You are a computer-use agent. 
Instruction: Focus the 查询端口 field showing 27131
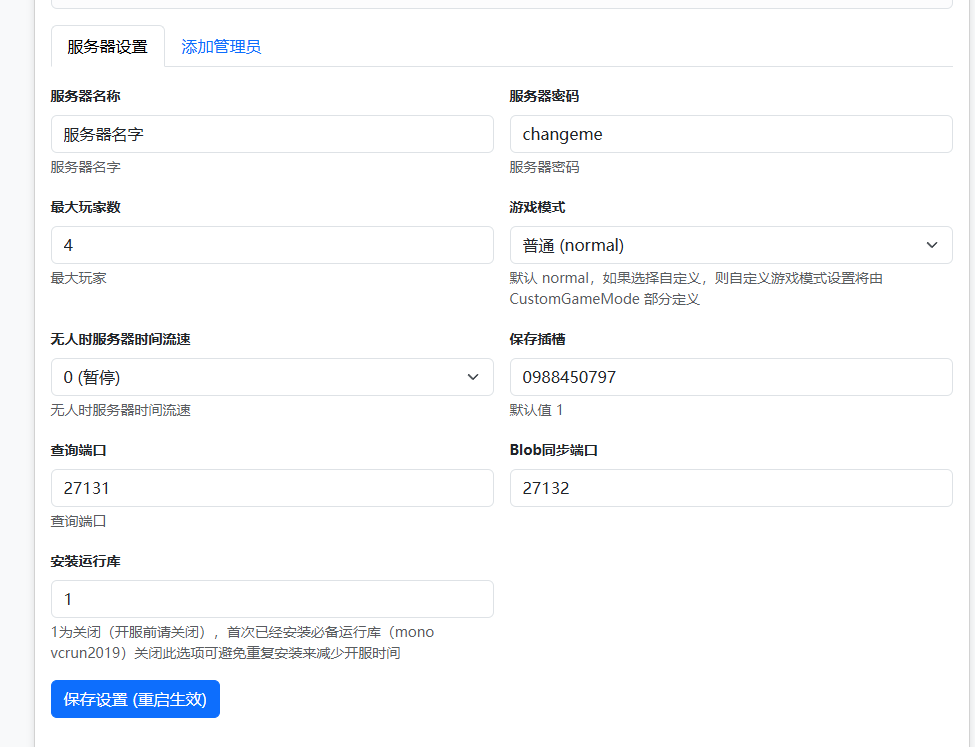[272, 488]
